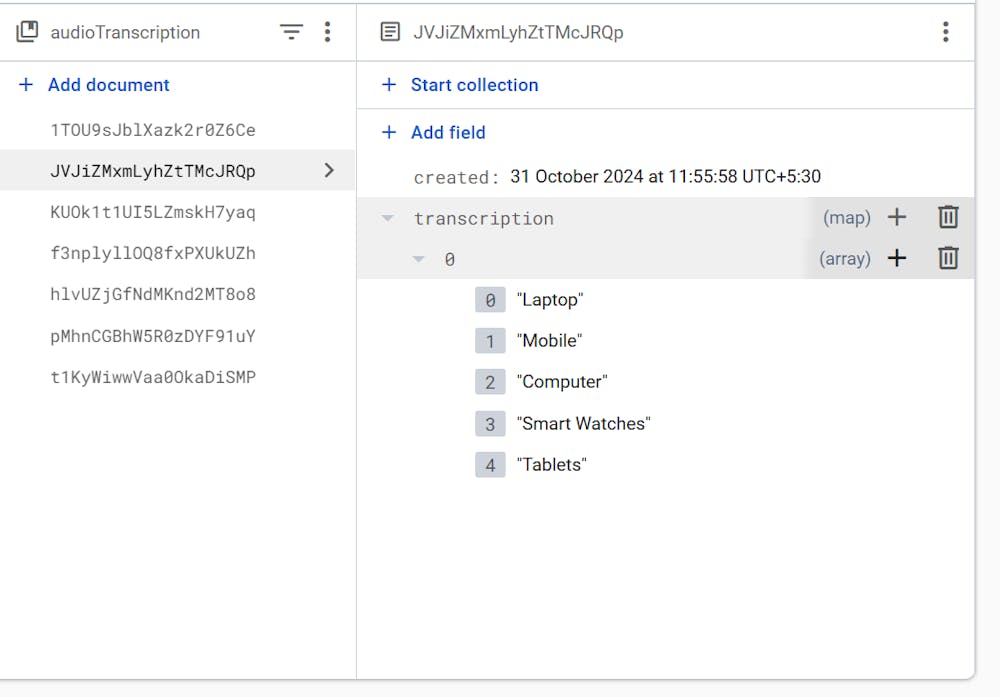The image size is (1000, 697).
Task: Click the Add field button
Action: 447,132
